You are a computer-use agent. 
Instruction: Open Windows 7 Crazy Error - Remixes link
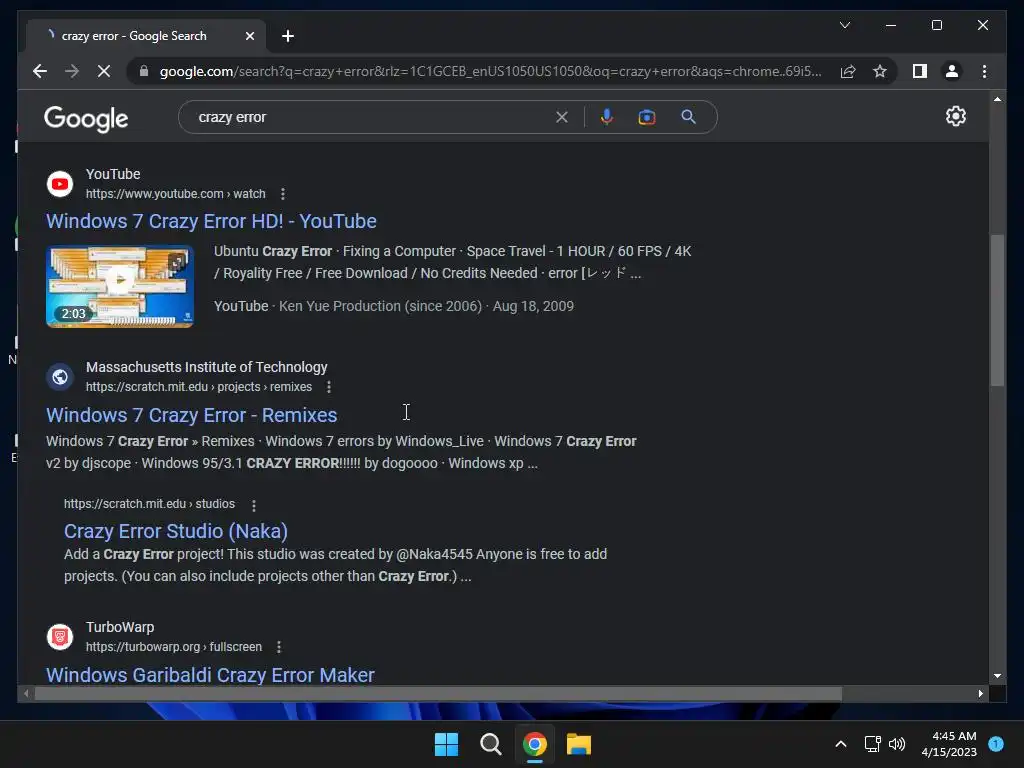coord(191,415)
